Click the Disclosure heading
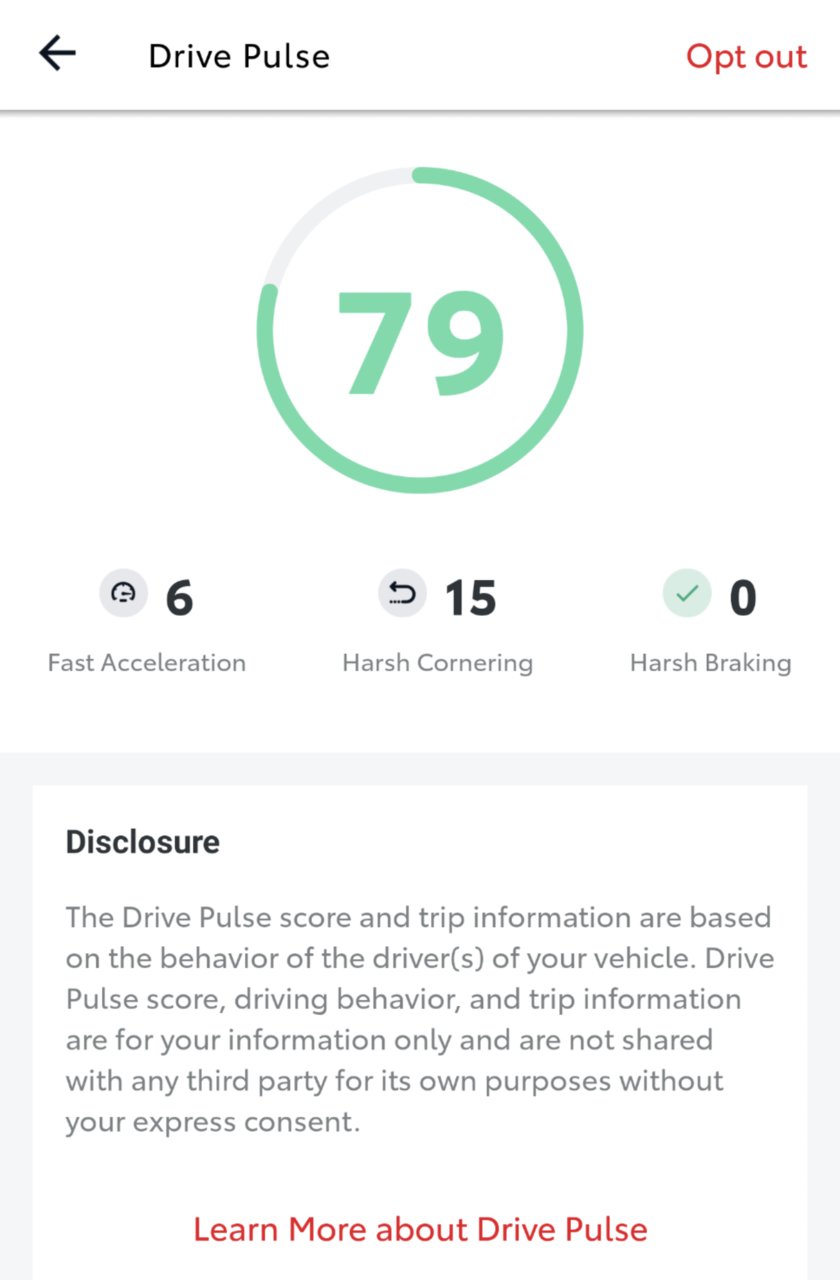This screenshot has width=840, height=1280. click(x=143, y=842)
